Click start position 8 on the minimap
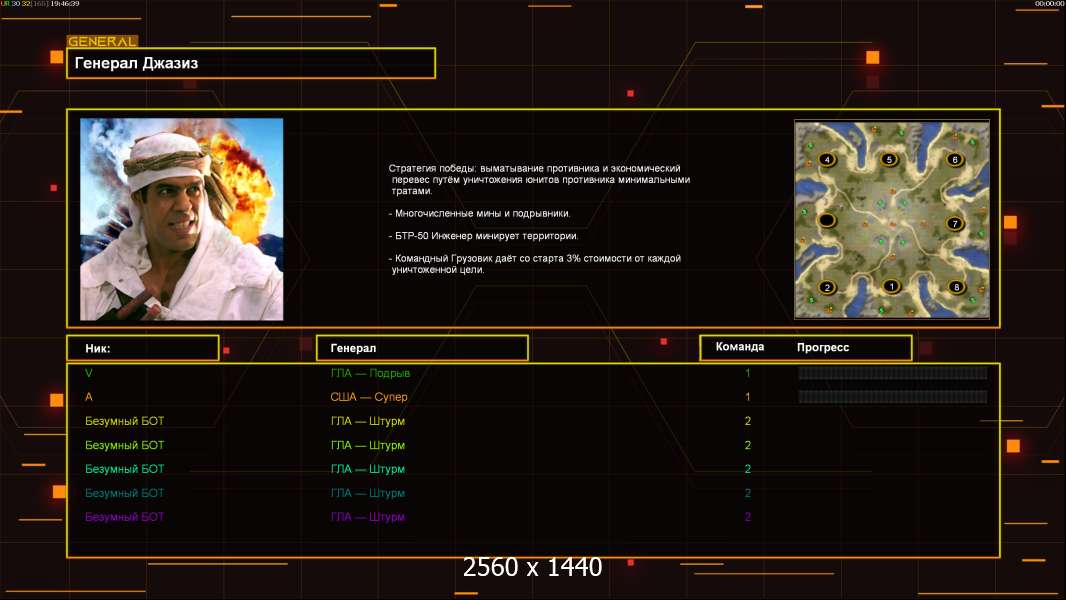The width and height of the screenshot is (1066, 600). 955,287
